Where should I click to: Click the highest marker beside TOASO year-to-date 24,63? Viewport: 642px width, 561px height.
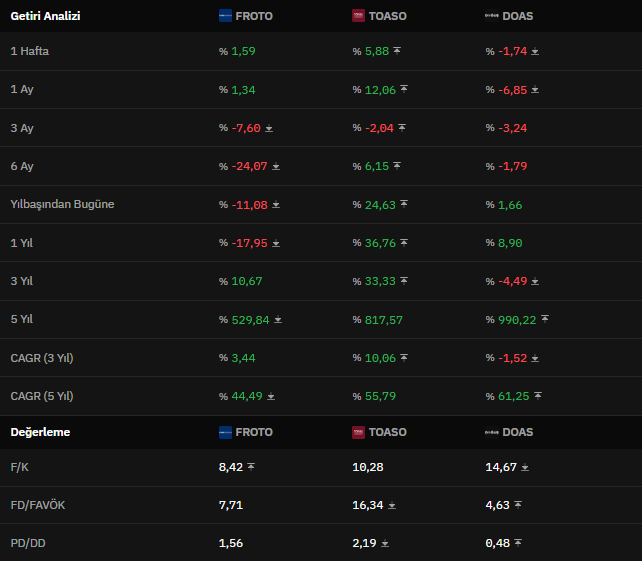[x=404, y=204]
